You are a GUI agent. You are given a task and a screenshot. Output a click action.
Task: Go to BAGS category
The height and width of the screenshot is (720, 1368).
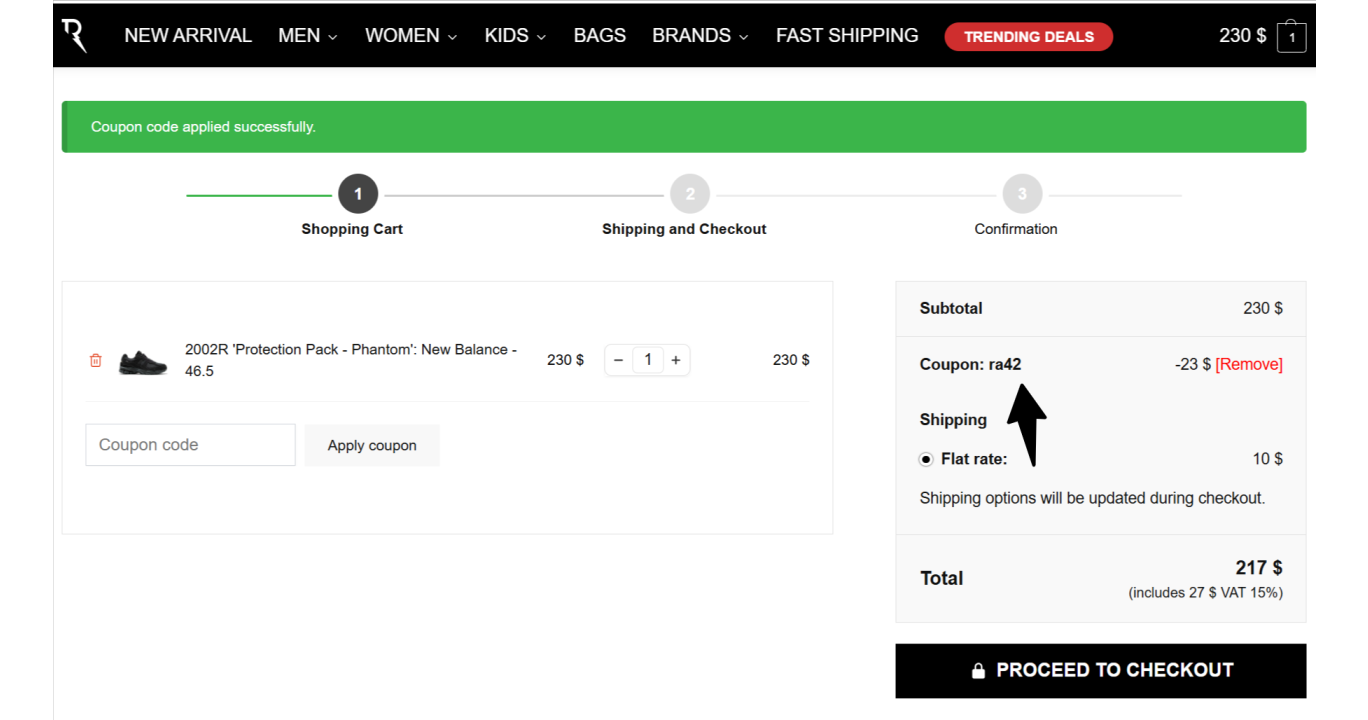click(x=600, y=36)
